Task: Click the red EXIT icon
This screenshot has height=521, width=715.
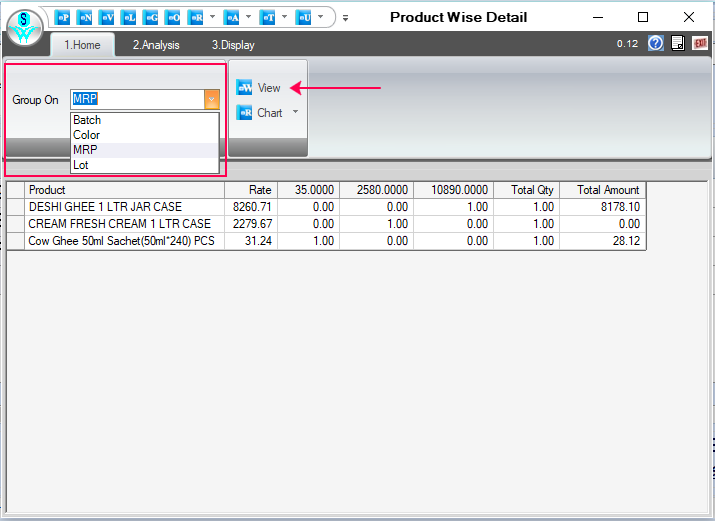Action: [700, 43]
